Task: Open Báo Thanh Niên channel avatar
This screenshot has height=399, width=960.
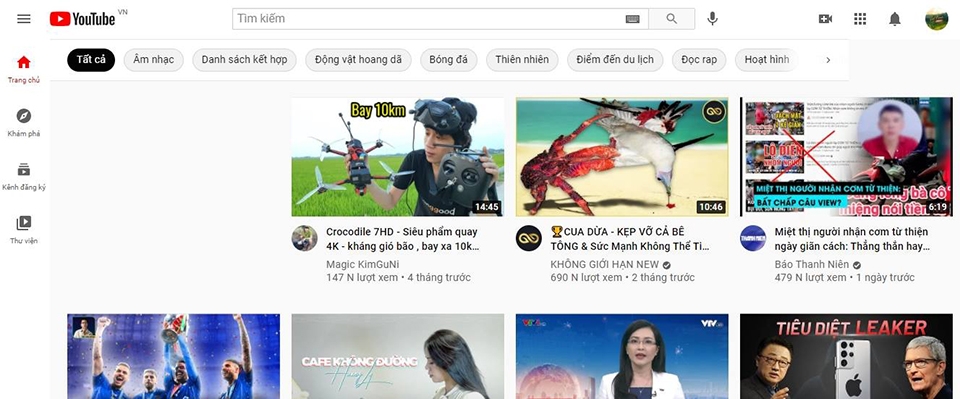Action: [x=753, y=238]
